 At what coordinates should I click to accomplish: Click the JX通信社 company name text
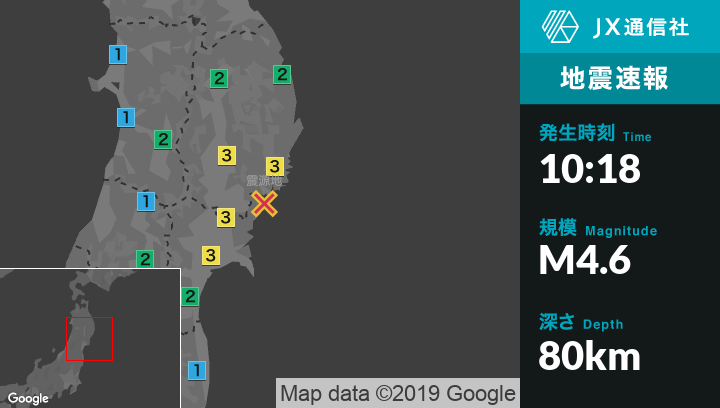[x=640, y=28]
